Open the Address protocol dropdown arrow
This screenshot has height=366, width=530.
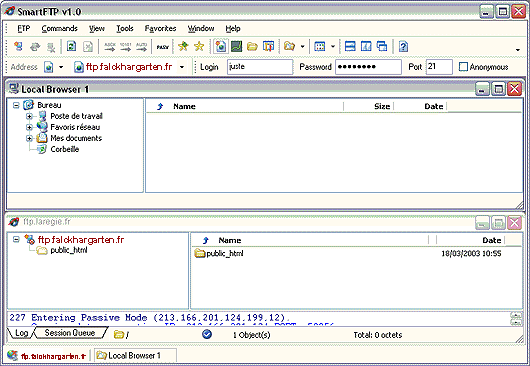61,67
